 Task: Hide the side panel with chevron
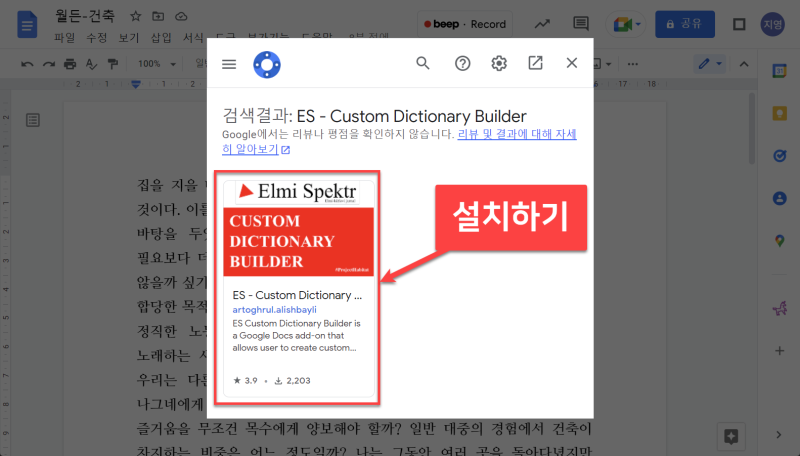[x=779, y=435]
